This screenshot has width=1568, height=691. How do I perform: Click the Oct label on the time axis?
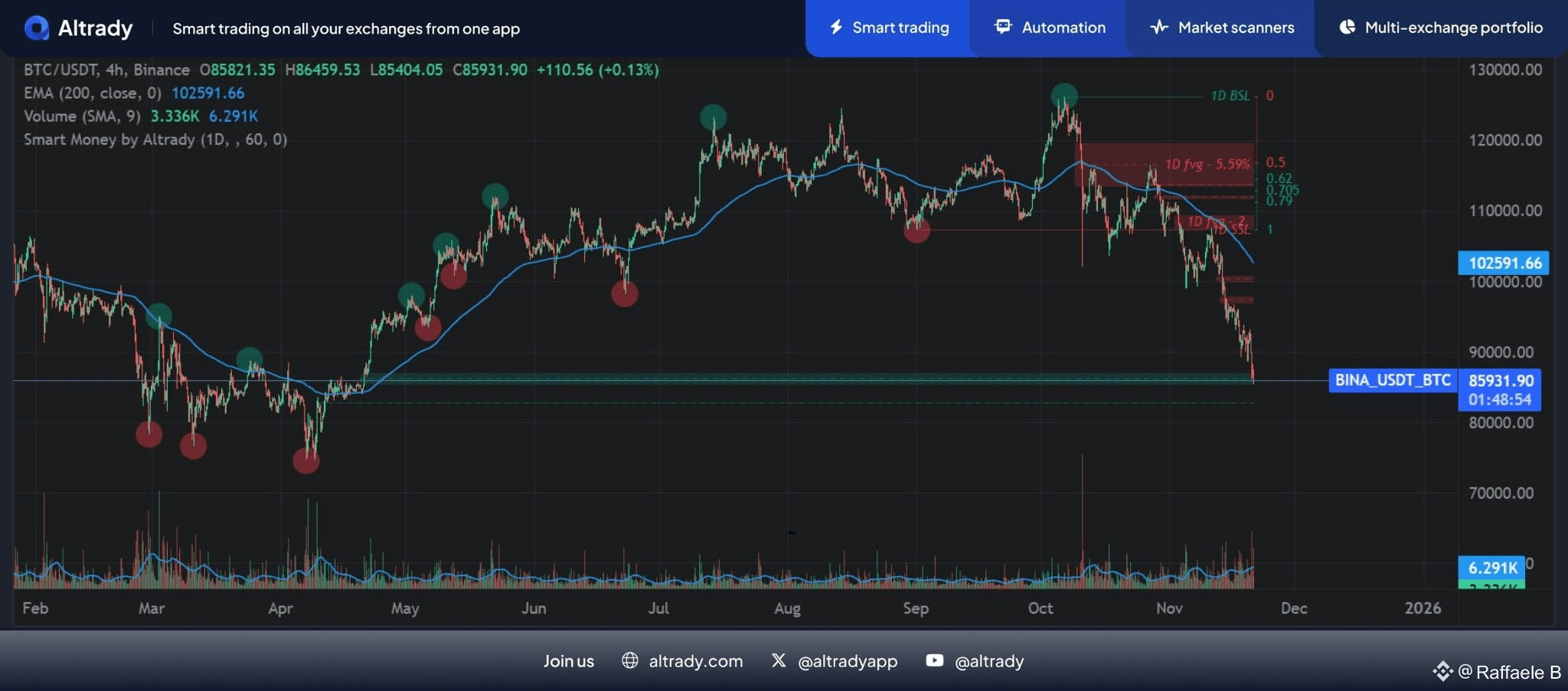pyautogui.click(x=1040, y=608)
